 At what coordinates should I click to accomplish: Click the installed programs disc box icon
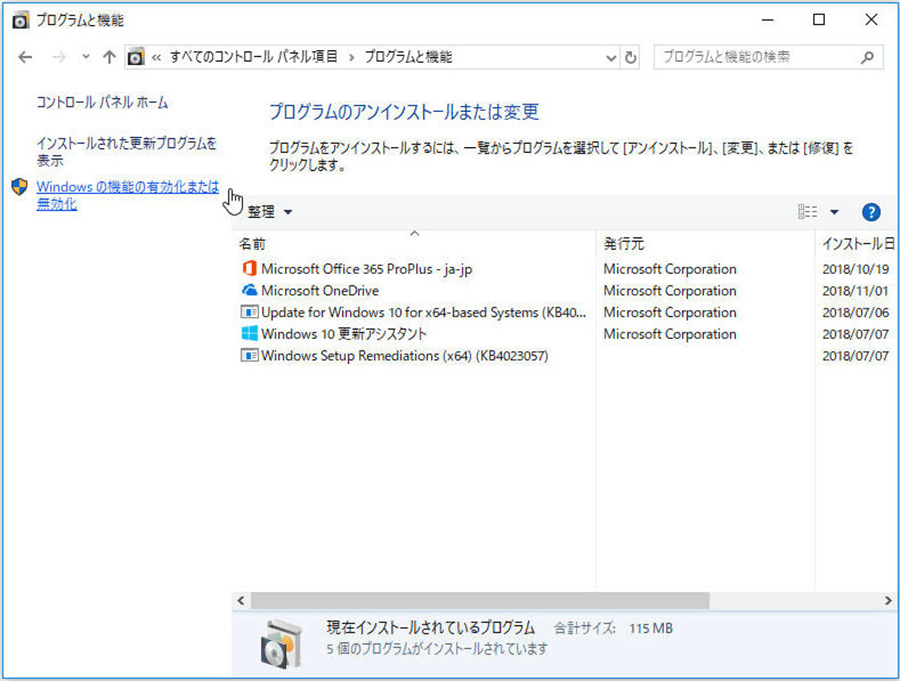pyautogui.click(x=281, y=644)
